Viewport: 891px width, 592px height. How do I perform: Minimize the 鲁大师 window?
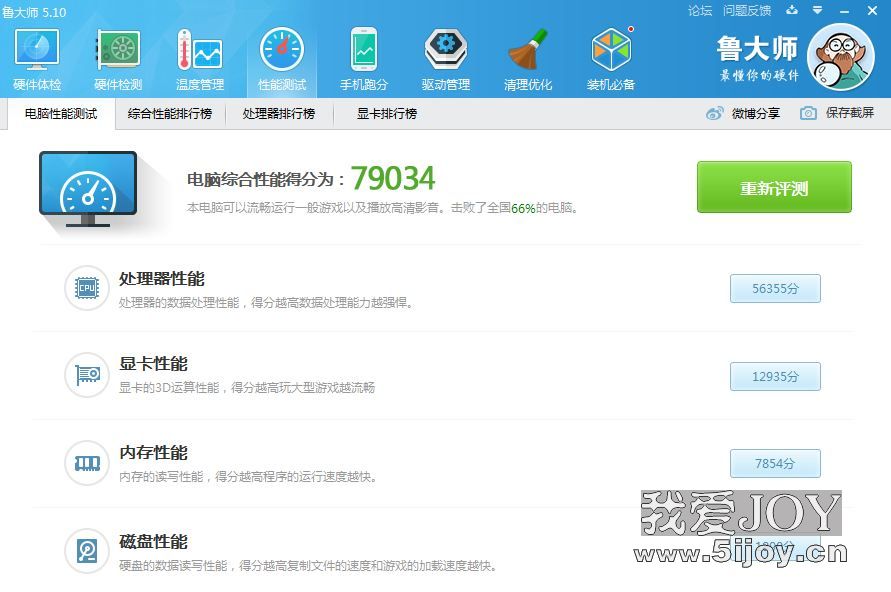[x=844, y=11]
